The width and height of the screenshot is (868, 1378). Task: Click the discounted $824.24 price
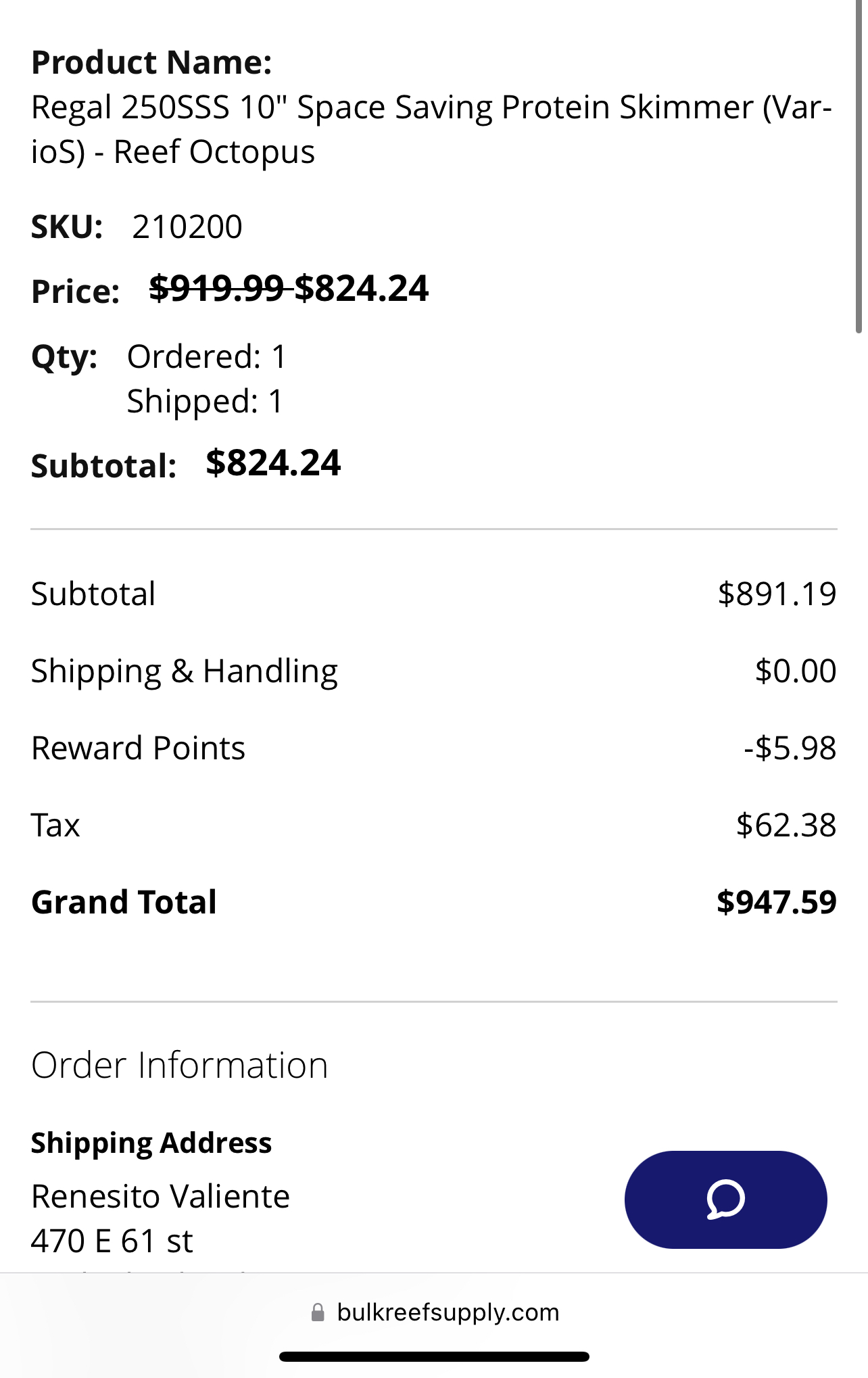point(362,289)
